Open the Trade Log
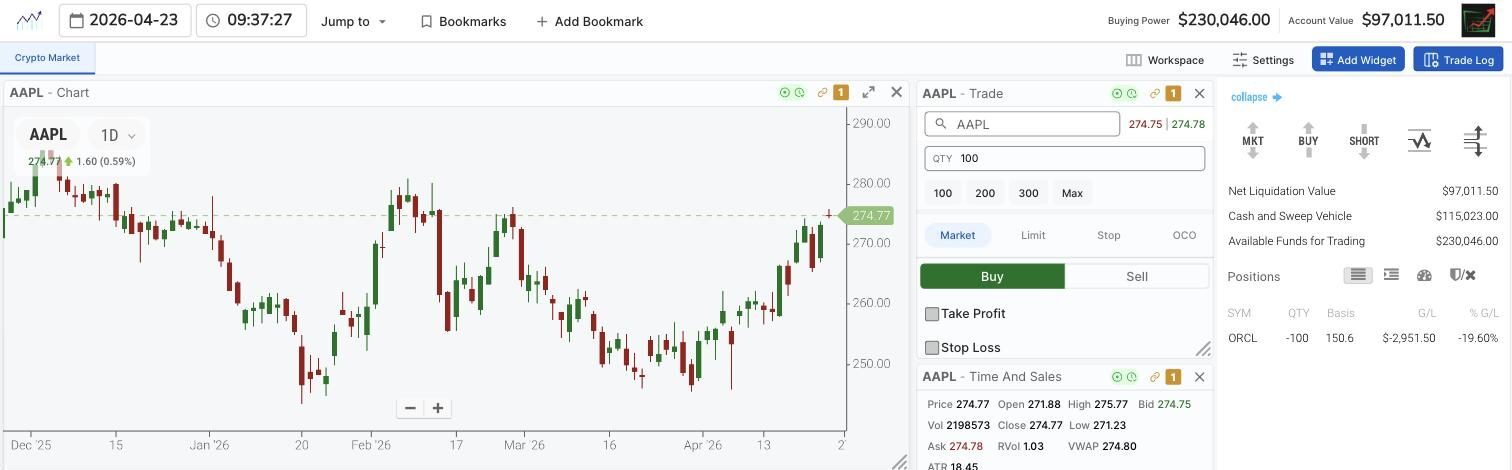Viewport: 1512px width, 470px height. (1458, 60)
